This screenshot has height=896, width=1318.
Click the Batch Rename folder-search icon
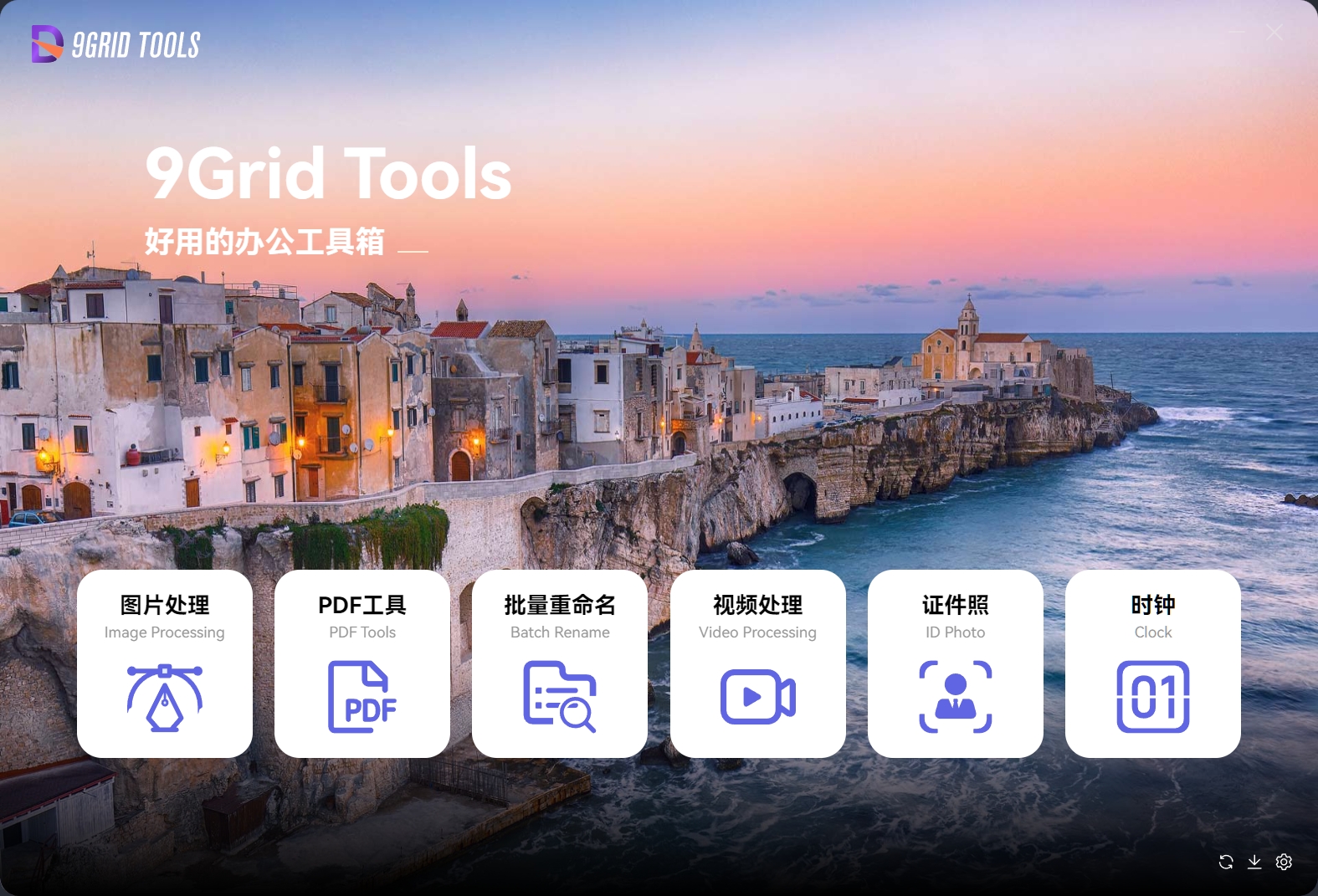coord(560,697)
